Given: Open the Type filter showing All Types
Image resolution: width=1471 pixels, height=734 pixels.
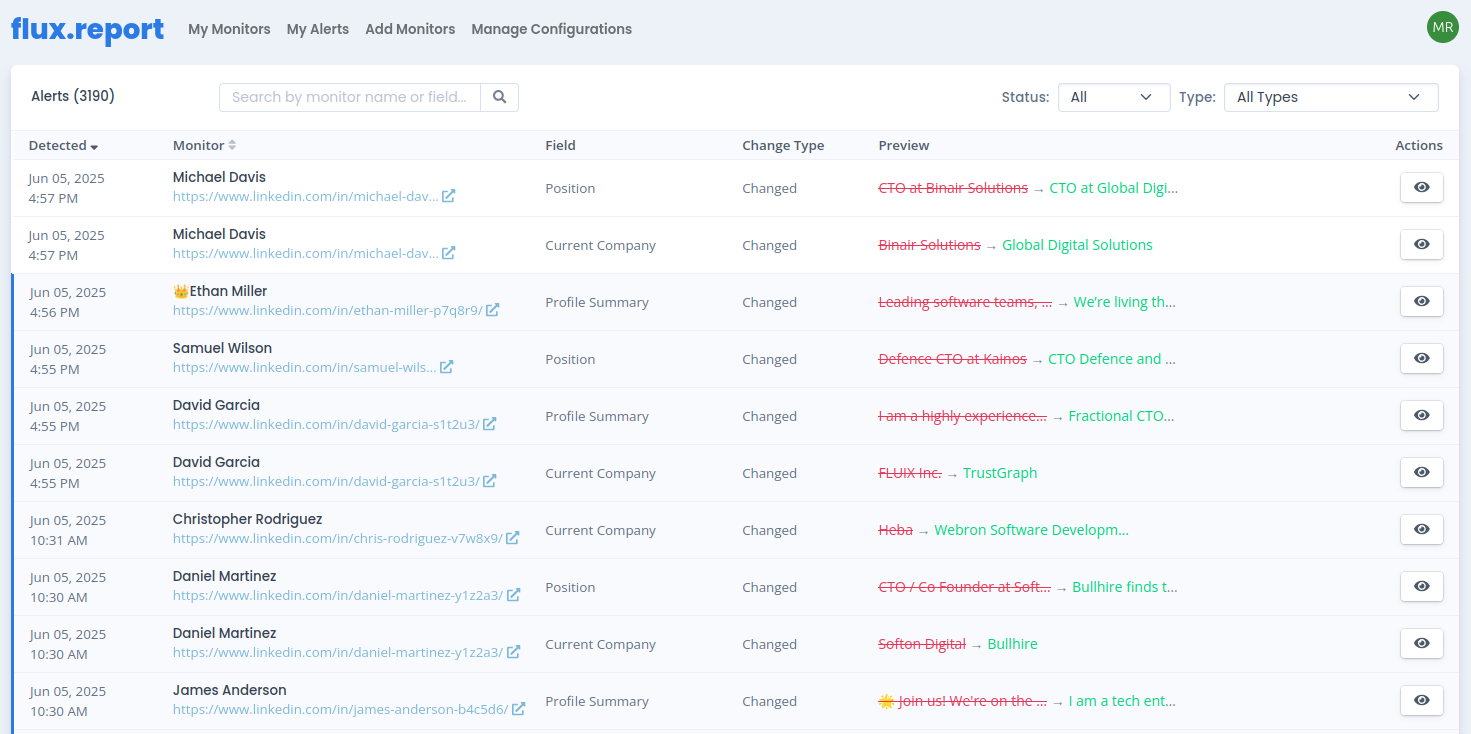Looking at the screenshot, I should point(1331,97).
